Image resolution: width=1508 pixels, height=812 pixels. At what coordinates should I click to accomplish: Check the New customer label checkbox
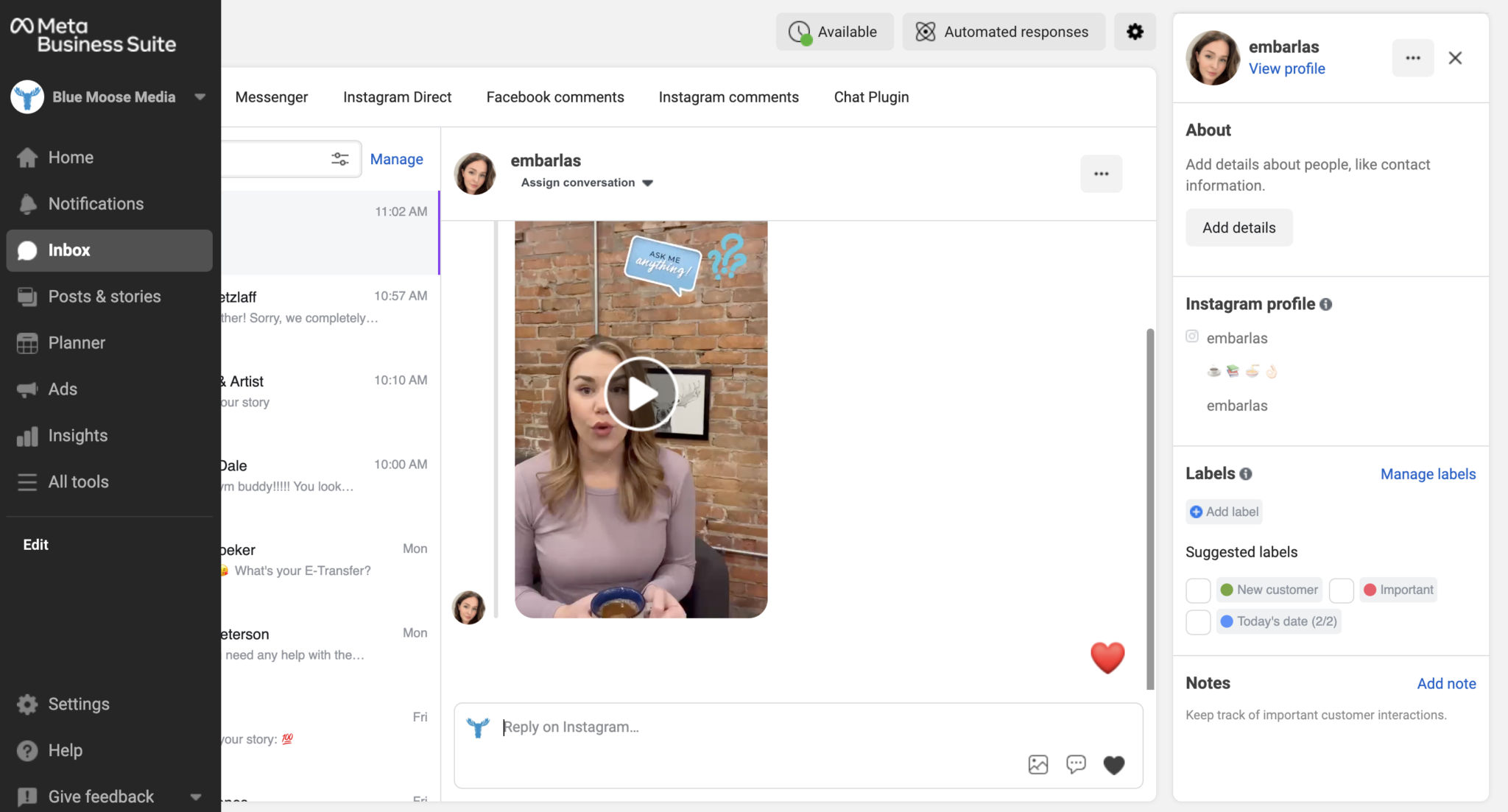(x=1198, y=590)
